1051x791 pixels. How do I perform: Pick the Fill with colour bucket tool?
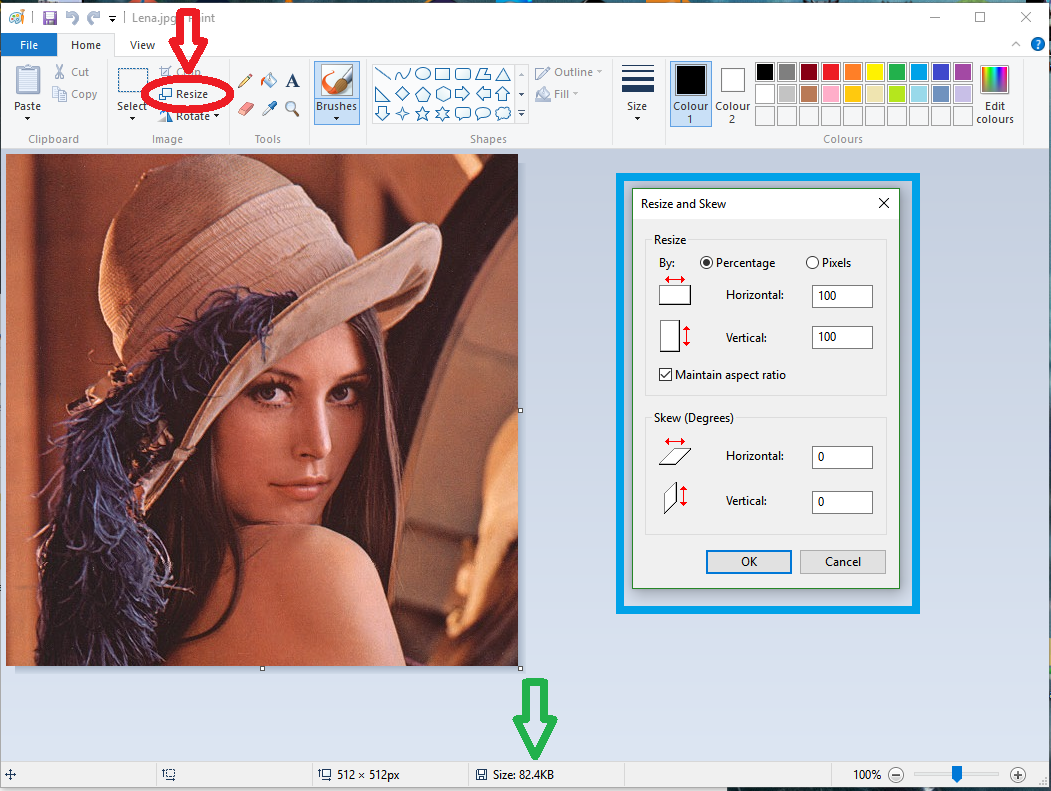(x=268, y=81)
